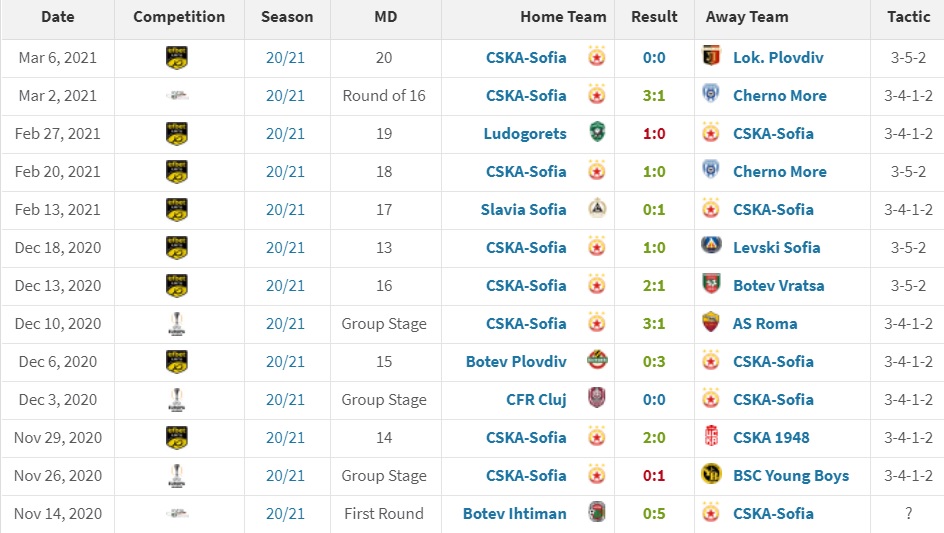Image resolution: width=944 pixels, height=533 pixels.
Task: Click the Competition column header
Action: pyautogui.click(x=179, y=17)
